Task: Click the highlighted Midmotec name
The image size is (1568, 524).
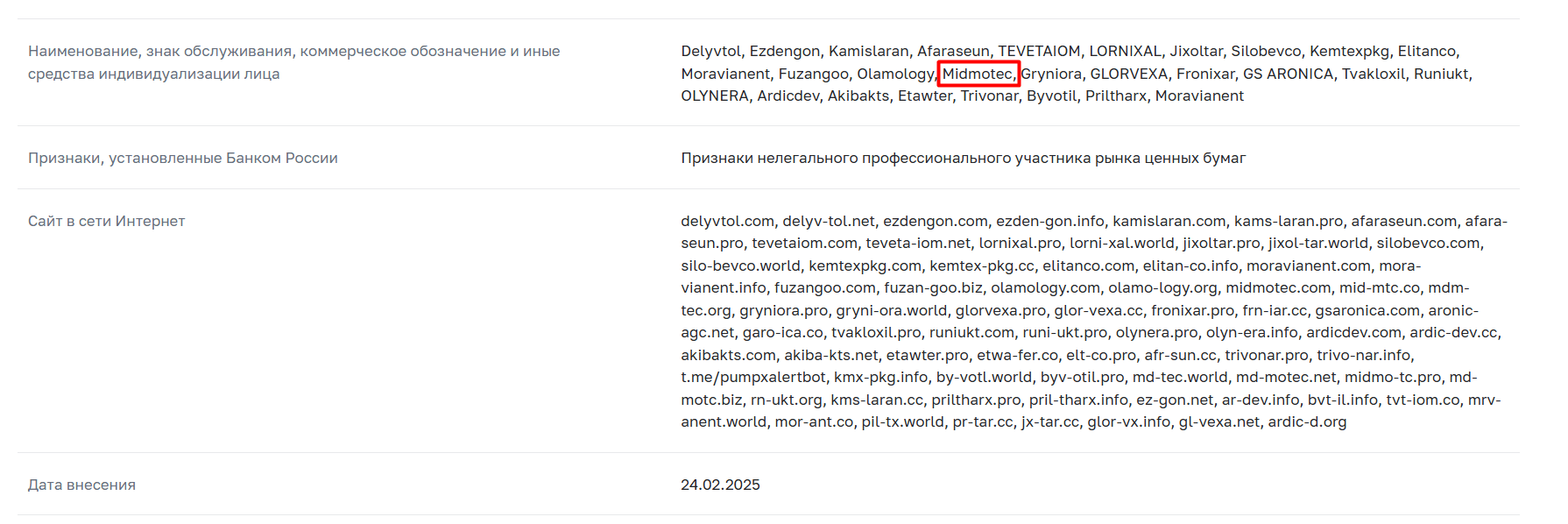Action: 978,74
